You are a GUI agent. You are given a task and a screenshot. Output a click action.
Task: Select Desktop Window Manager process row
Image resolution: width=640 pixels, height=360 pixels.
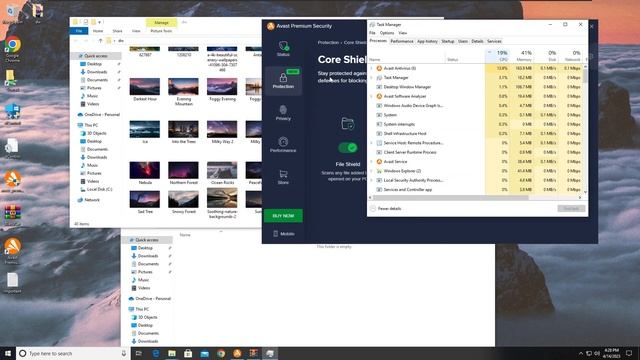477,87
